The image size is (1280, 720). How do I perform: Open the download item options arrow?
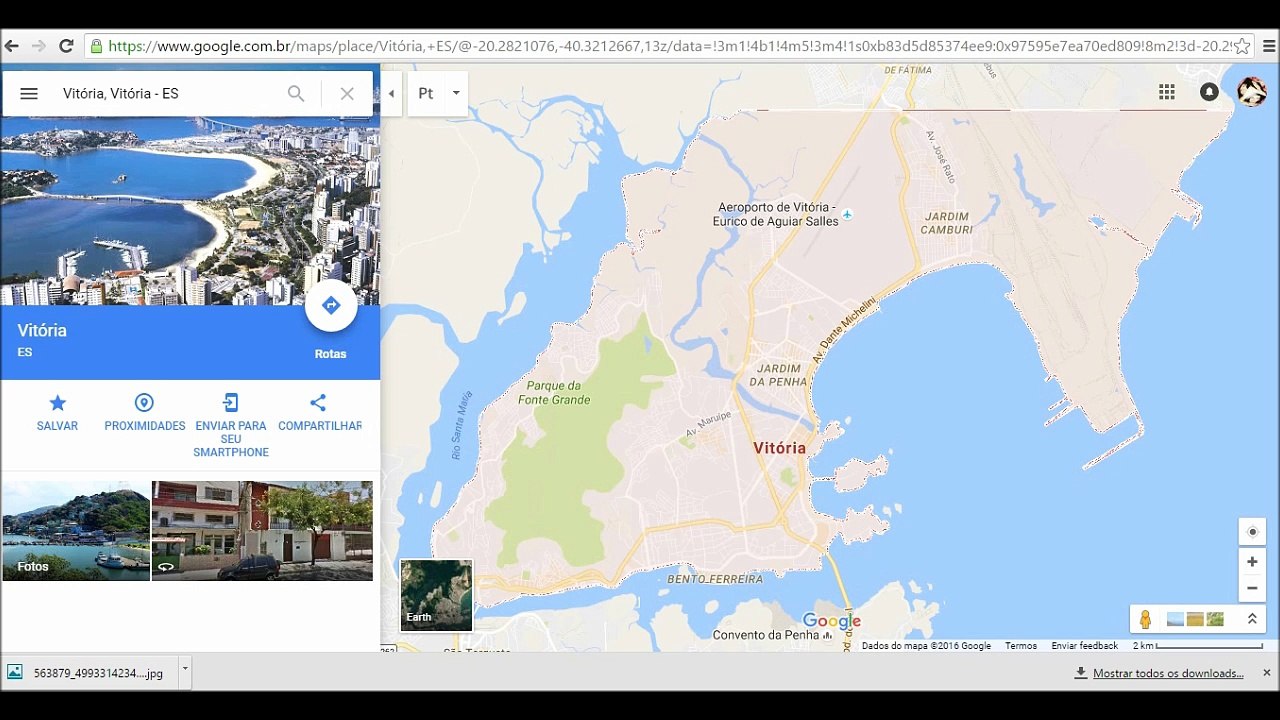coord(185,673)
